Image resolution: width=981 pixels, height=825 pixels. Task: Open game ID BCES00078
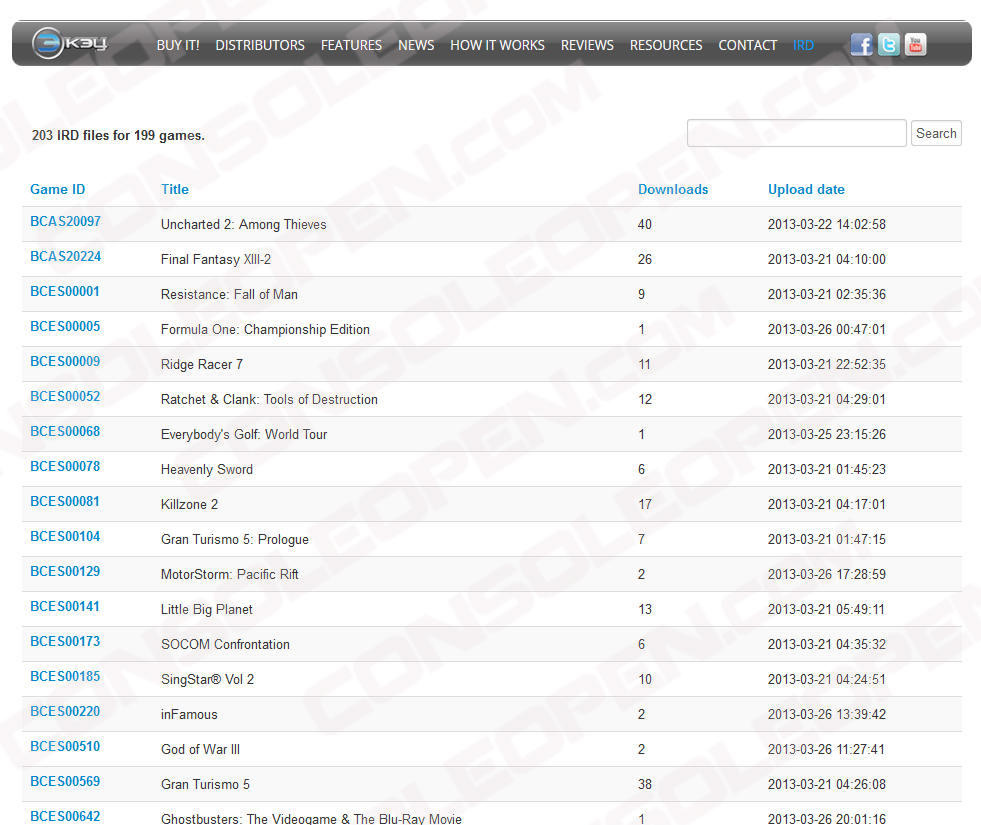pyautogui.click(x=65, y=467)
